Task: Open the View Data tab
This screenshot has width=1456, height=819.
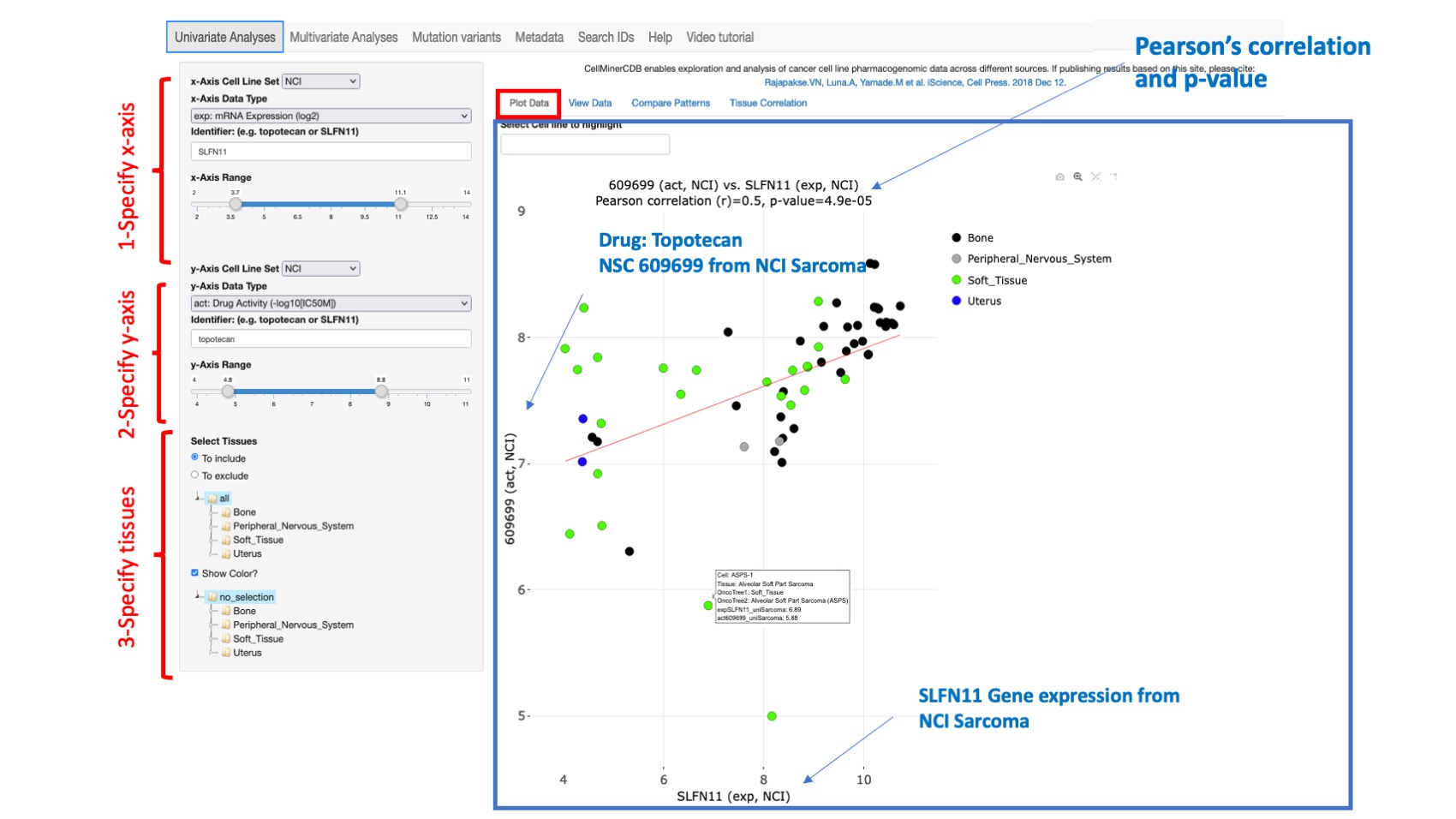Action: (x=590, y=103)
